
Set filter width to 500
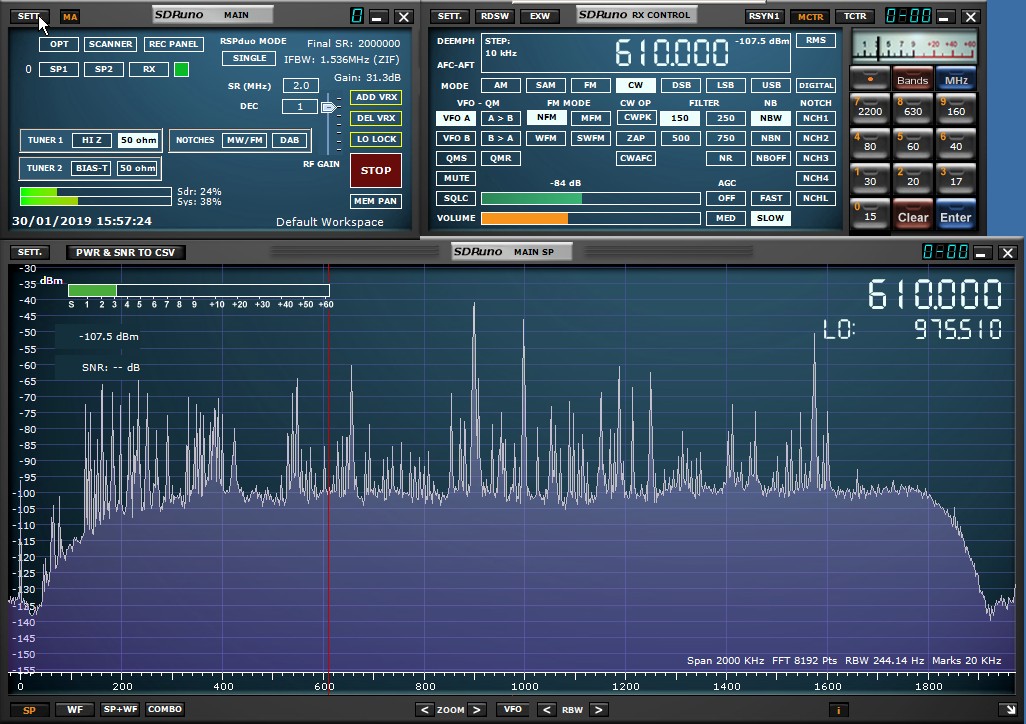coord(681,138)
